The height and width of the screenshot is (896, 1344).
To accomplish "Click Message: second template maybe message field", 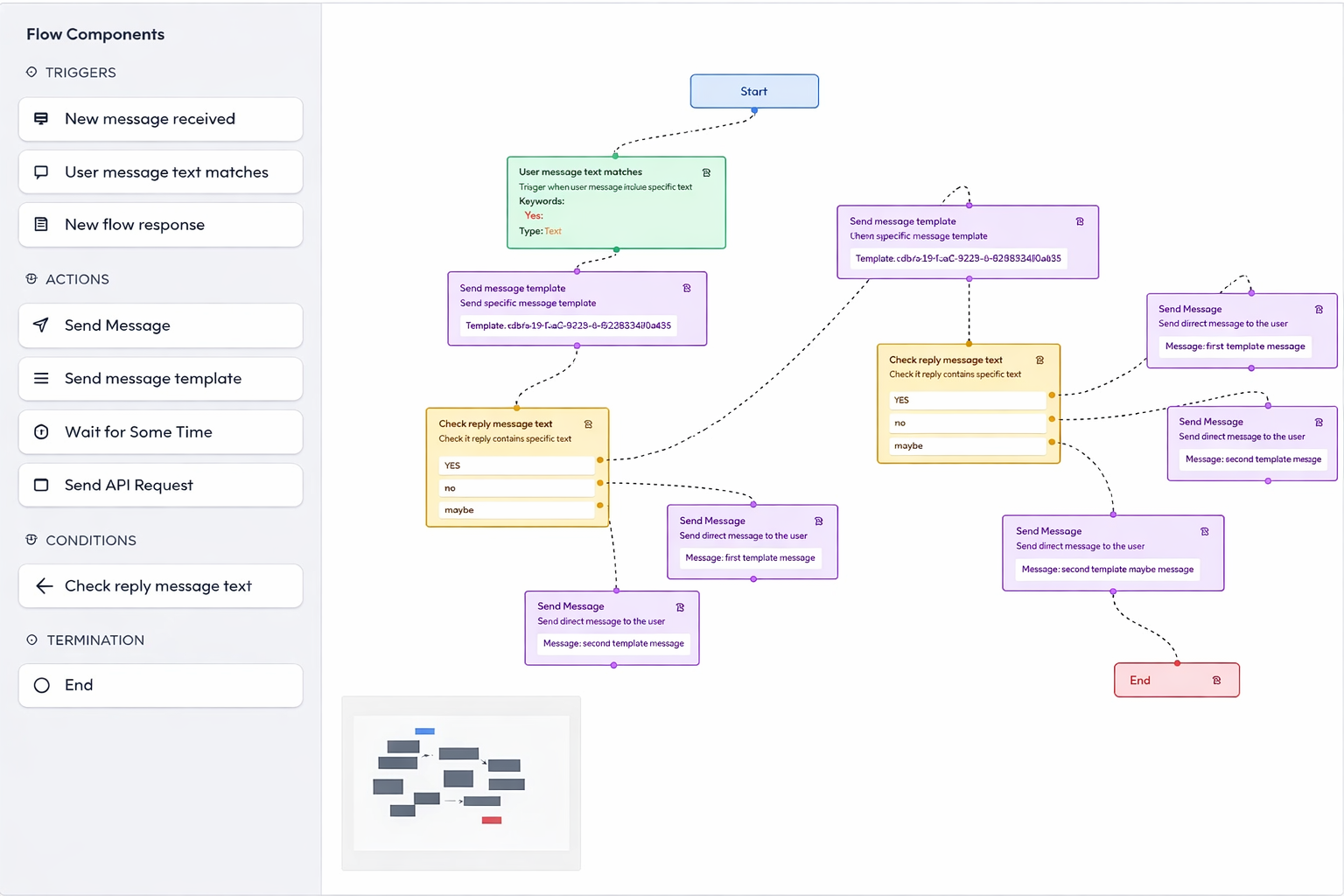I will 1107,570.
